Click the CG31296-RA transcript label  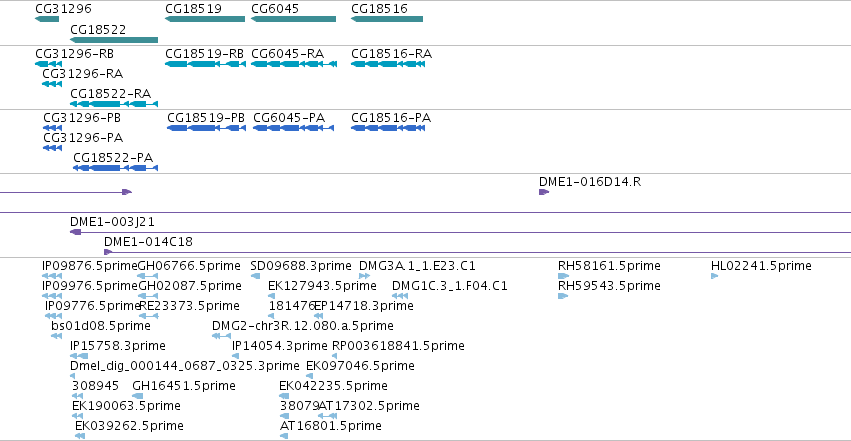pos(82,73)
